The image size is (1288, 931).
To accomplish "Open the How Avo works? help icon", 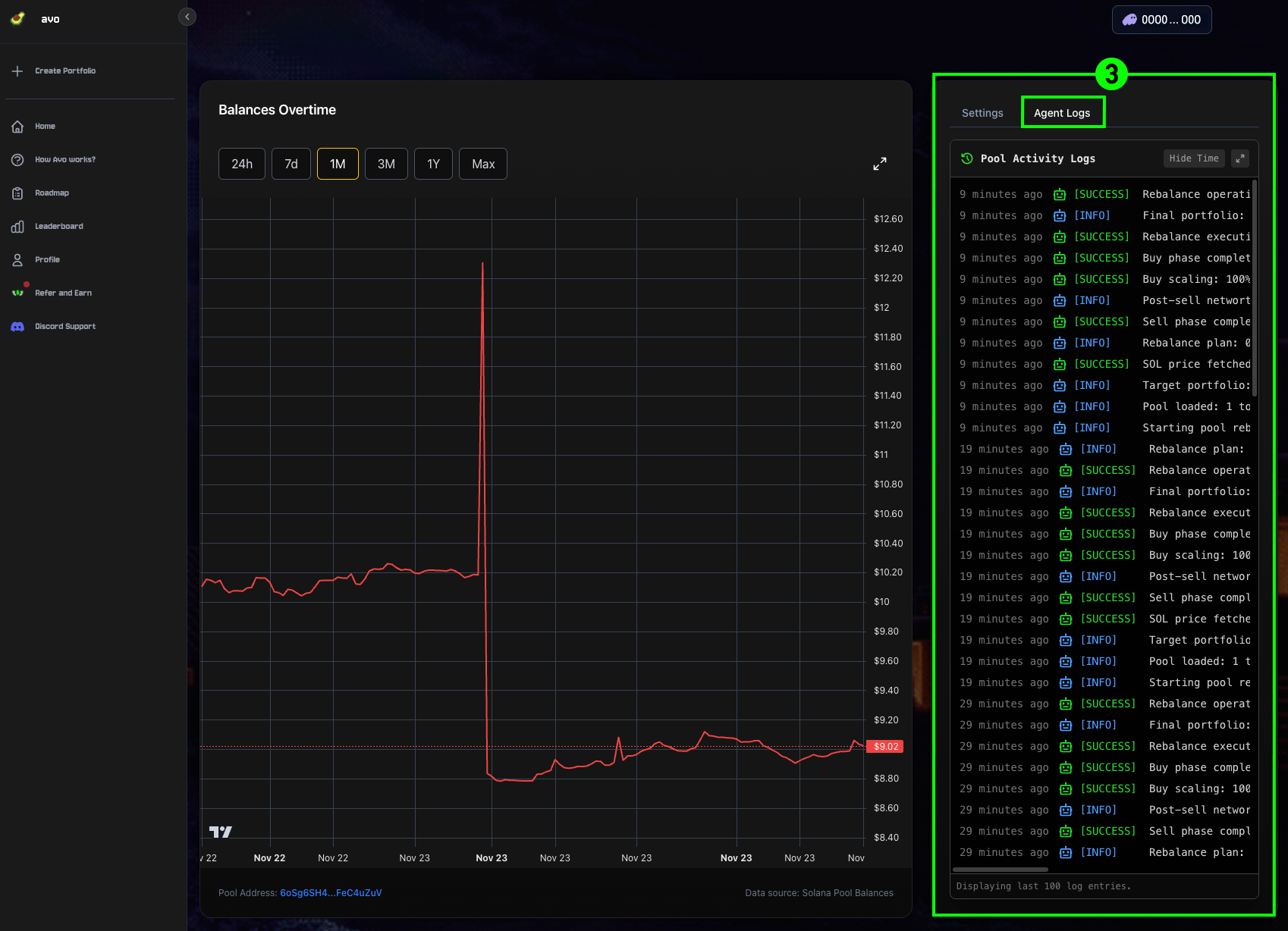I will (17, 160).
